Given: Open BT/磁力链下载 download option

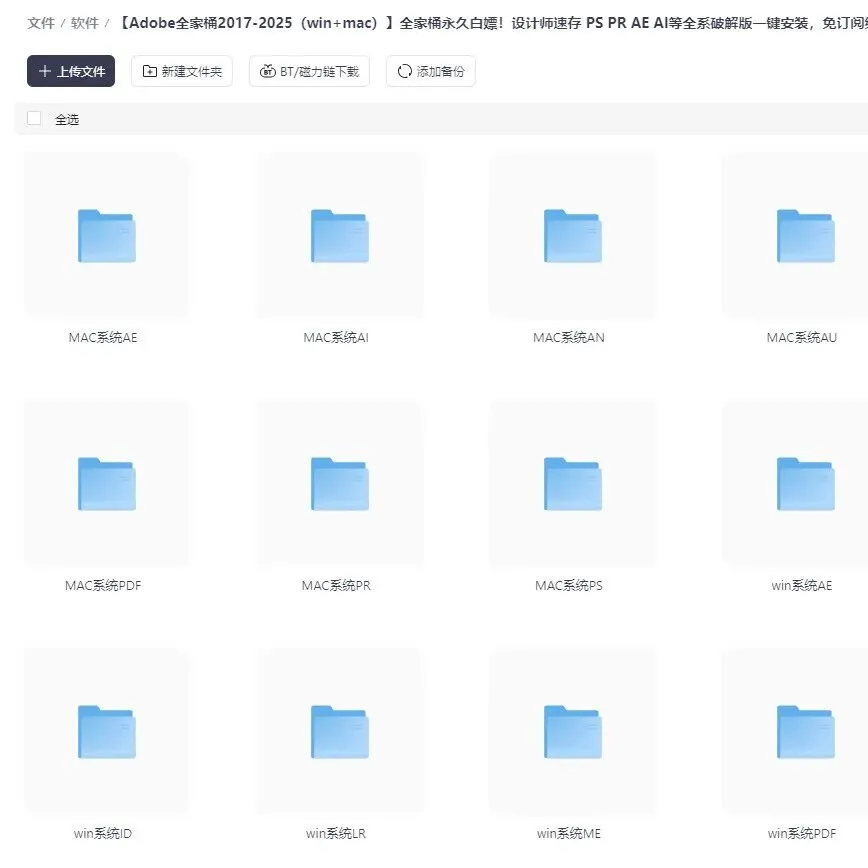Looking at the screenshot, I should click(309, 71).
